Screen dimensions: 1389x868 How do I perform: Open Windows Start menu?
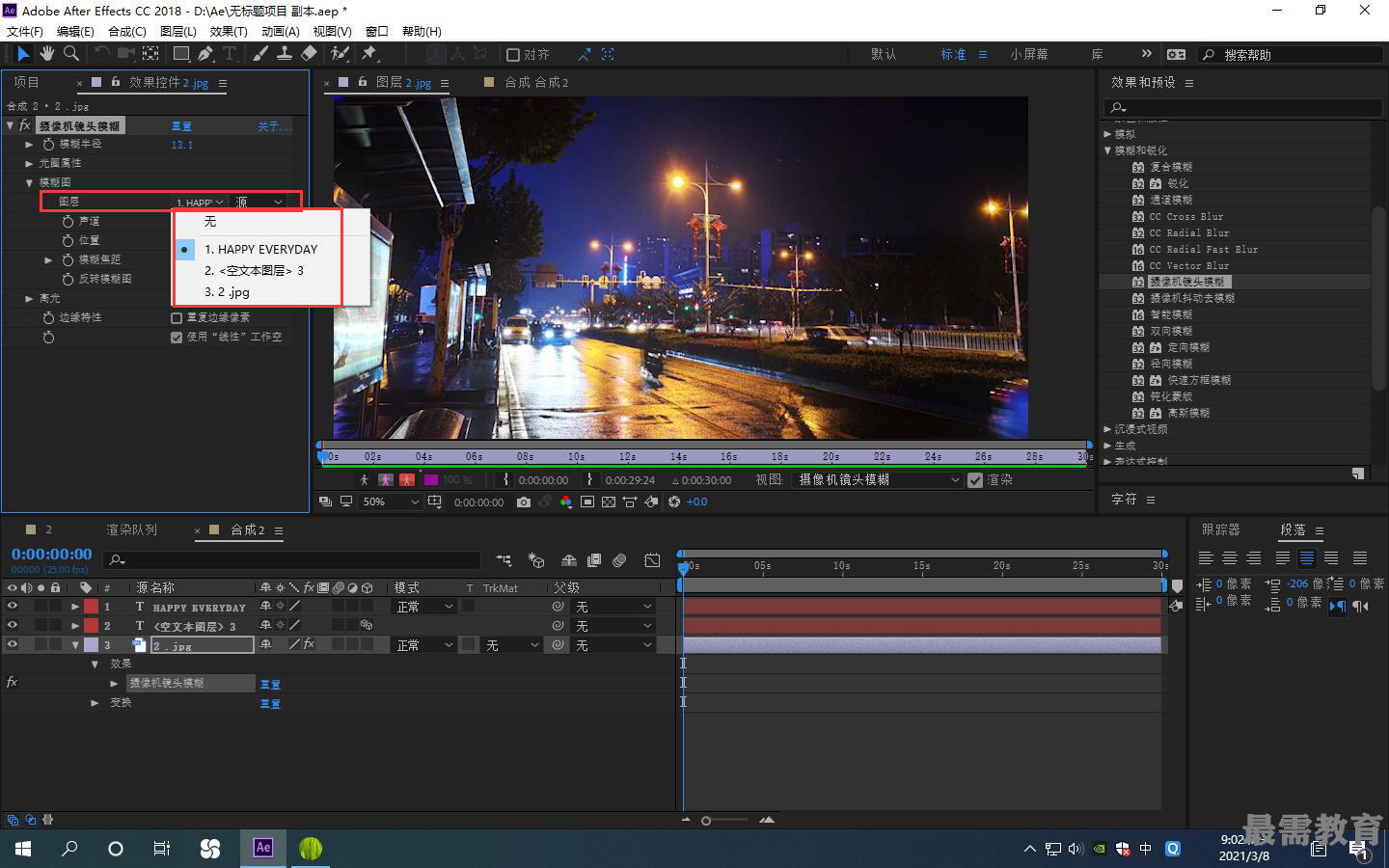23,848
